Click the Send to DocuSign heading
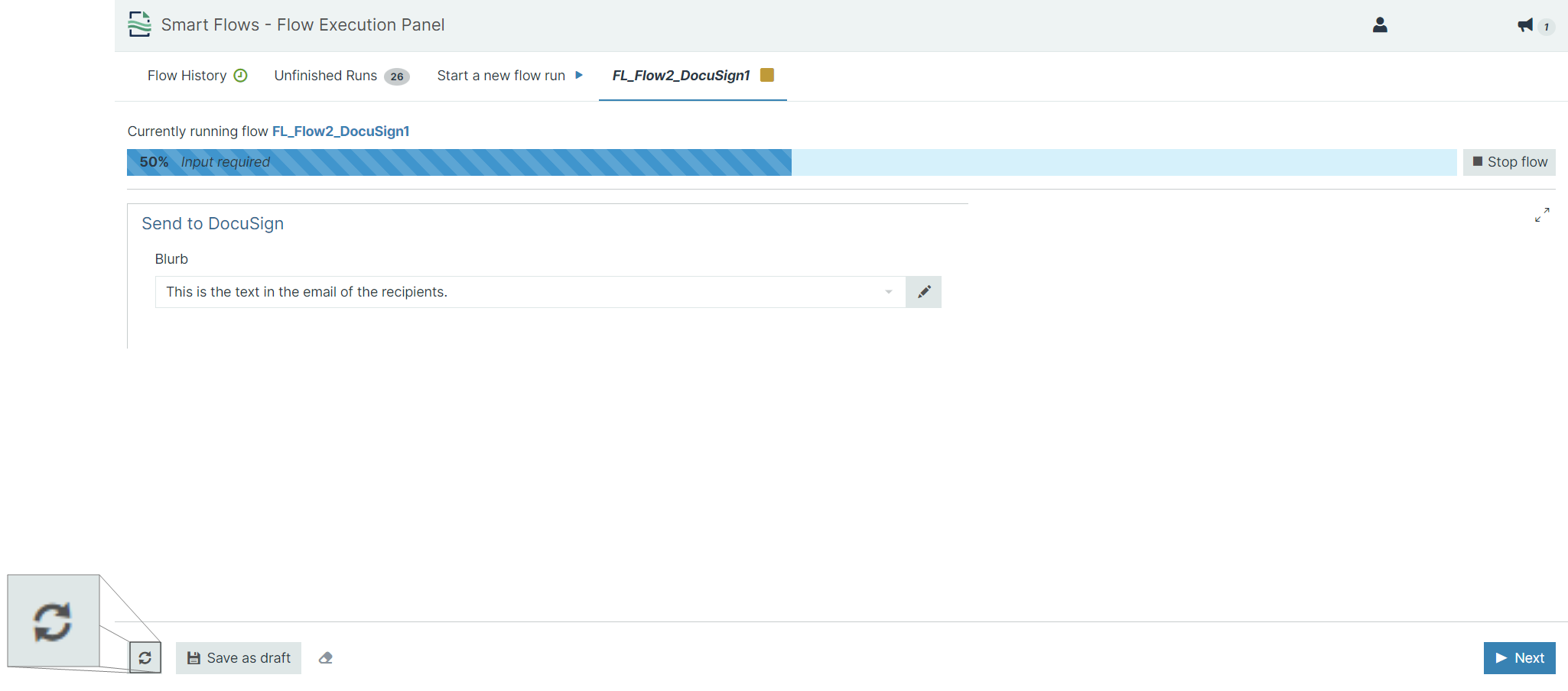This screenshot has width=1568, height=691. [x=213, y=223]
